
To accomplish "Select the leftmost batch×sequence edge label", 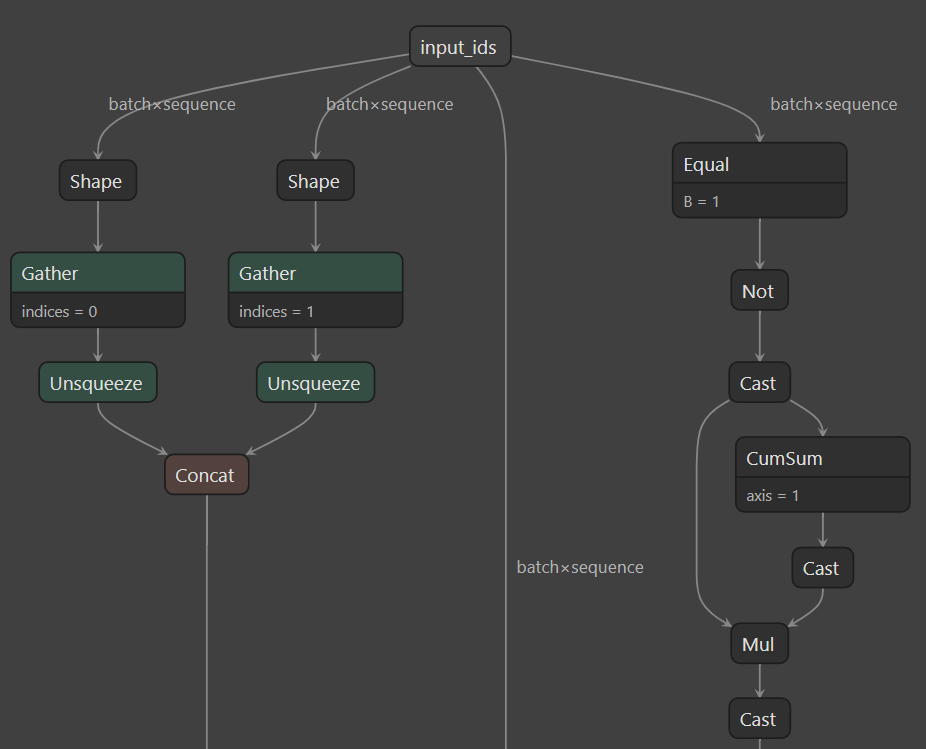I will tap(171, 104).
